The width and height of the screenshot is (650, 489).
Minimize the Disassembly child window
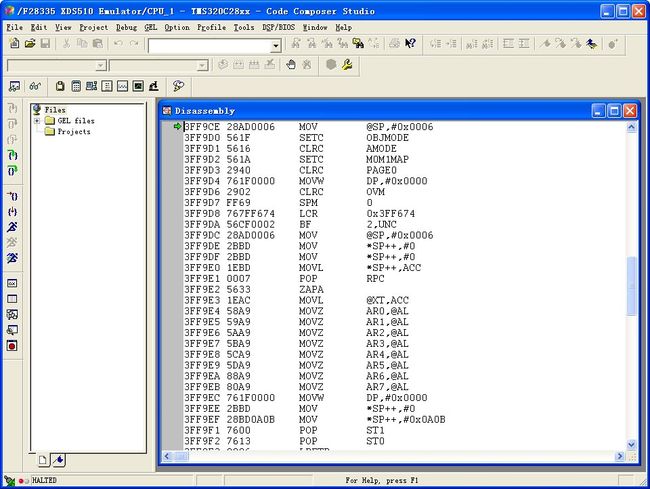pyautogui.click(x=598, y=111)
